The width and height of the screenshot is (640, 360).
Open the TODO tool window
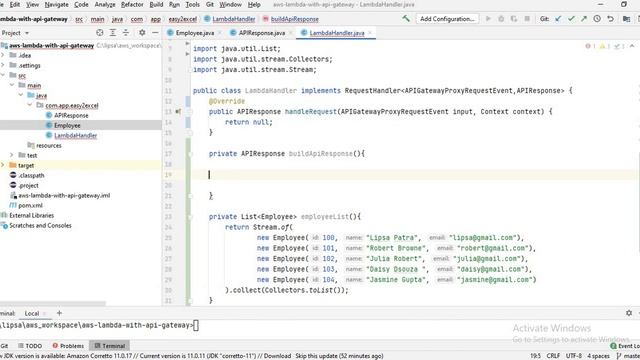click(30, 346)
